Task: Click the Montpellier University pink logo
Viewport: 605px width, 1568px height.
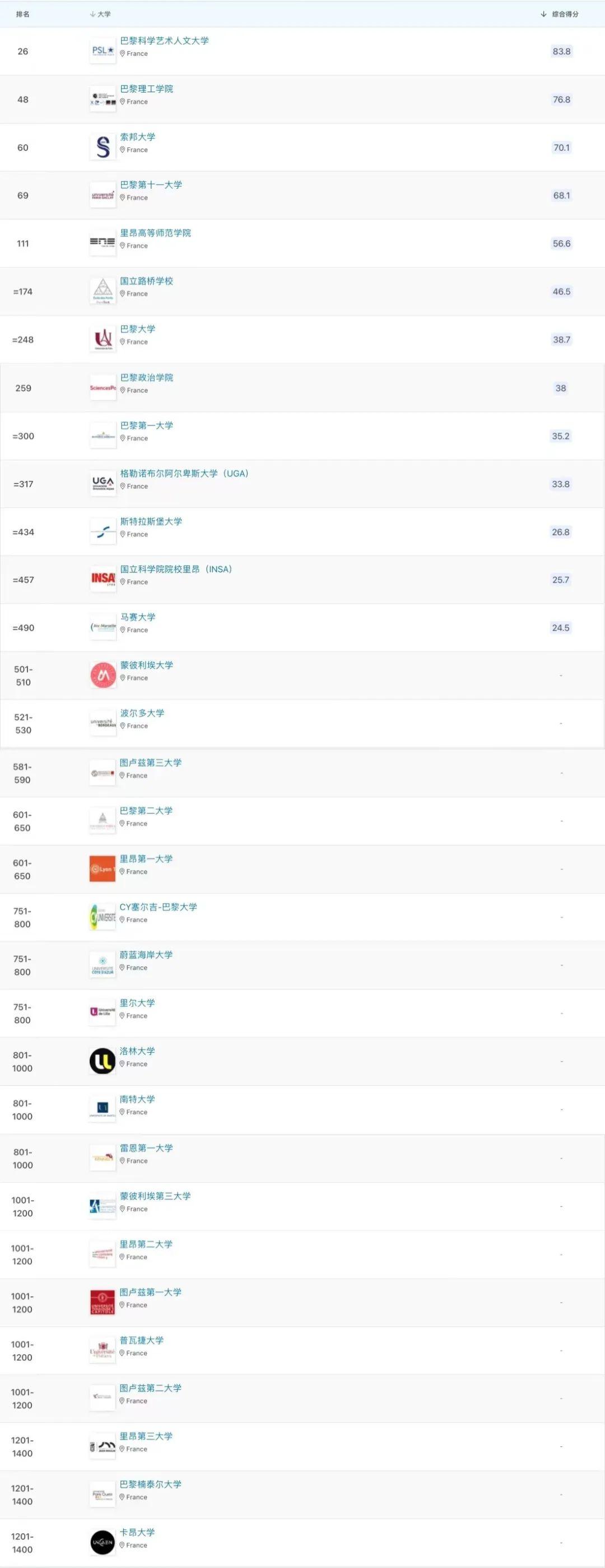Action: click(103, 676)
